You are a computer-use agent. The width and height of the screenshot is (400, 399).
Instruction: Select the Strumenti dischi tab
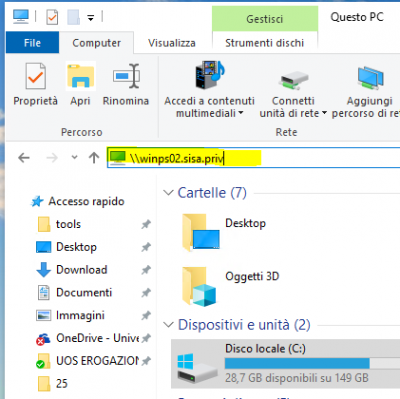click(x=265, y=43)
